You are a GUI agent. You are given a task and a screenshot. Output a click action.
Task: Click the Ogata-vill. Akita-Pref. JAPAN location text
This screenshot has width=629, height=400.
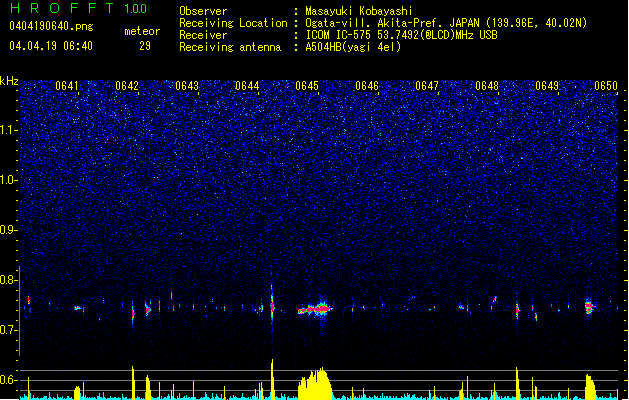coord(446,23)
